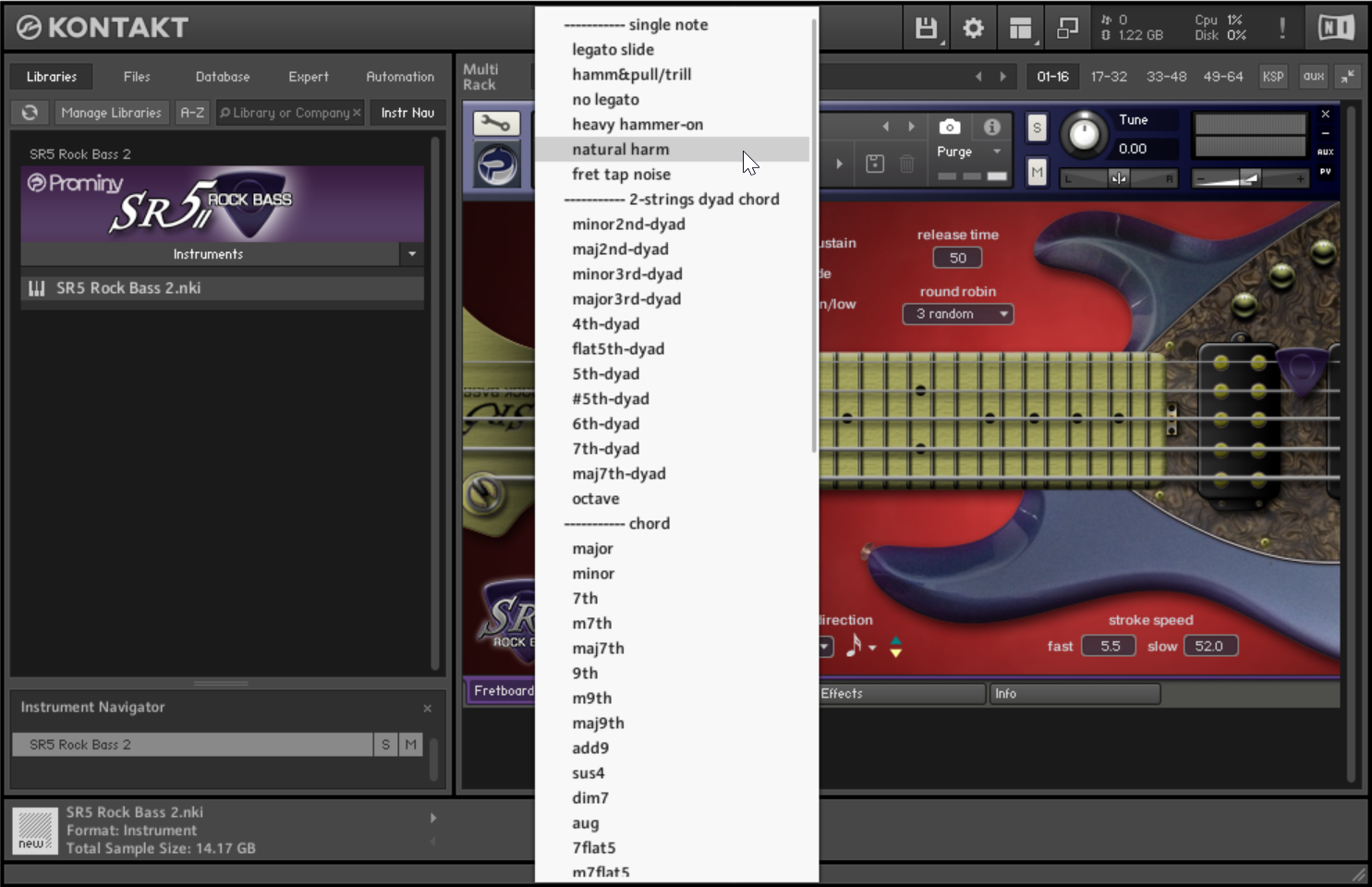Close the instrument with X button

click(1325, 114)
